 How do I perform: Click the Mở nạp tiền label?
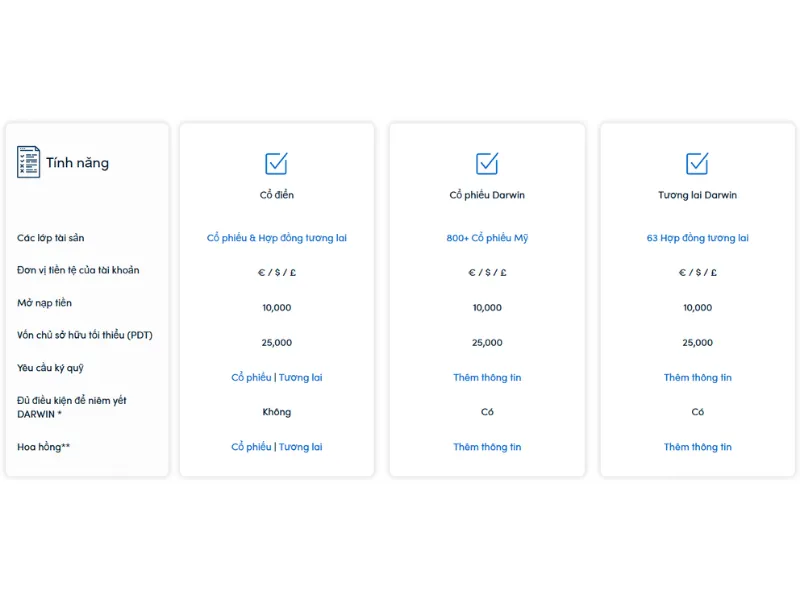point(44,303)
